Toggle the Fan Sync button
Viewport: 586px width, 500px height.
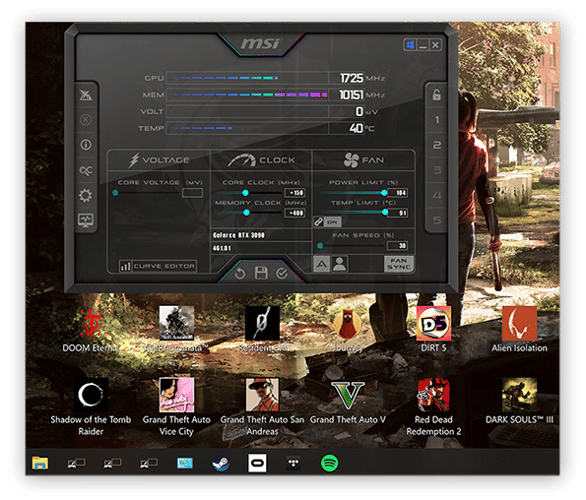coord(399,264)
